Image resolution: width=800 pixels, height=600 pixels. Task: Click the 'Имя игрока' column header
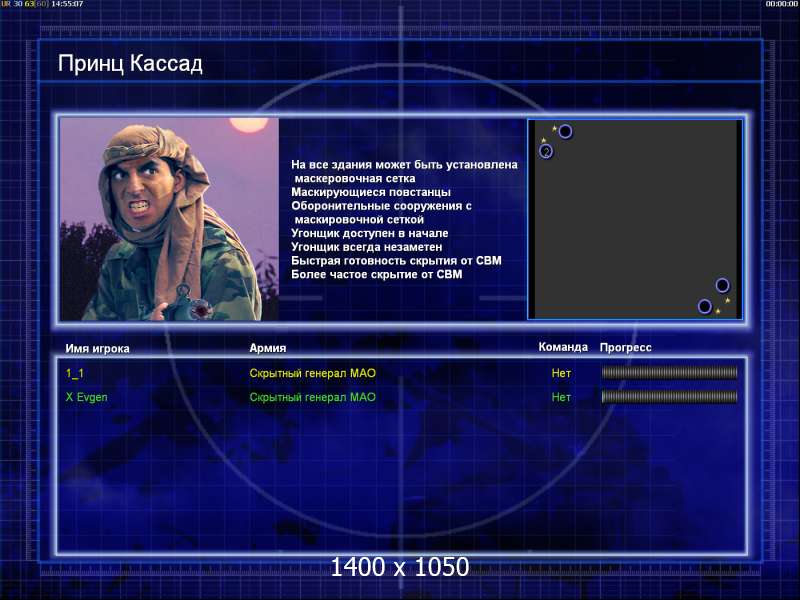click(98, 348)
